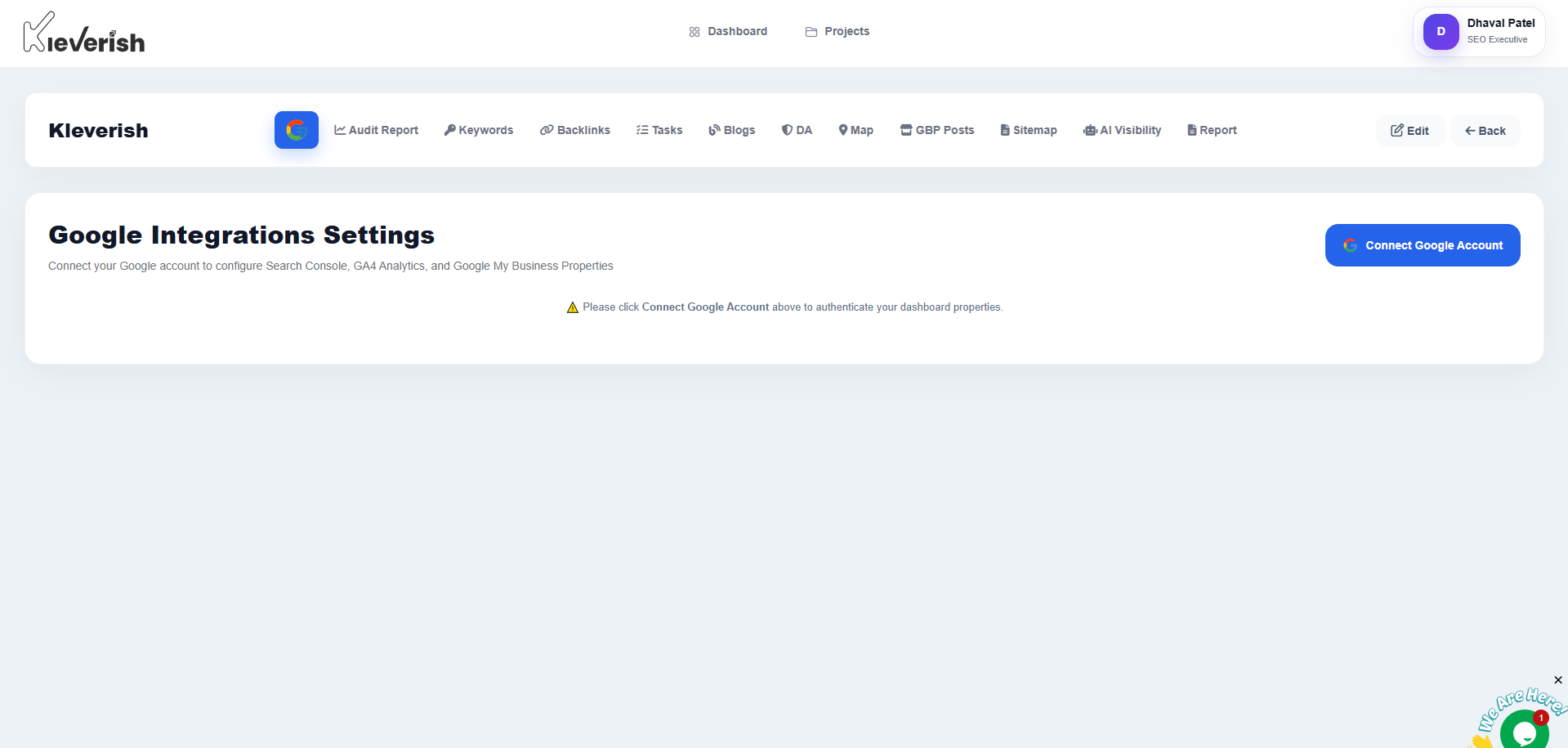Click the Edit button
This screenshot has height=748, width=1568.
pos(1410,131)
